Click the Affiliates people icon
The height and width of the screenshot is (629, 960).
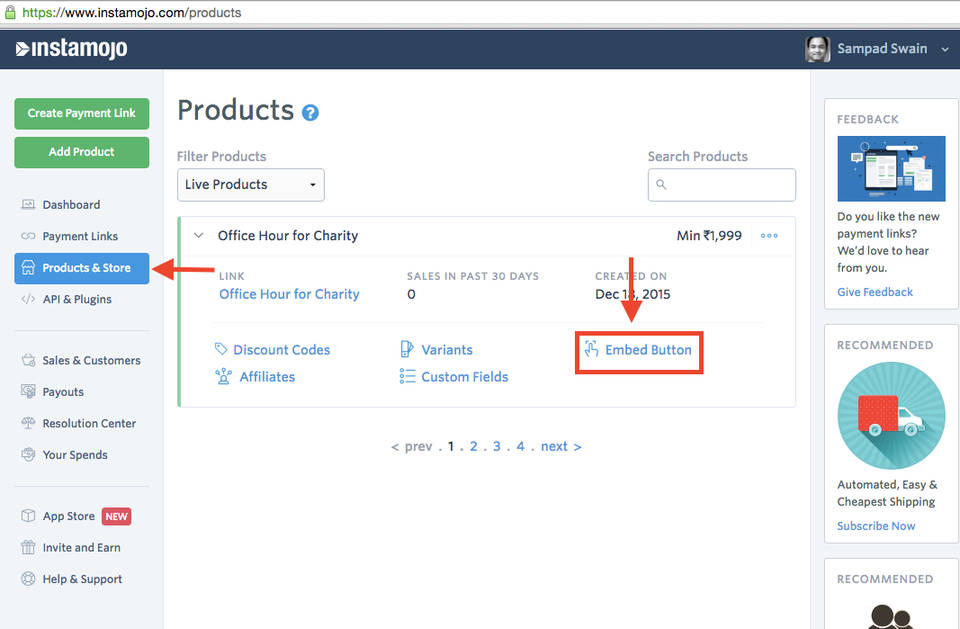point(223,377)
